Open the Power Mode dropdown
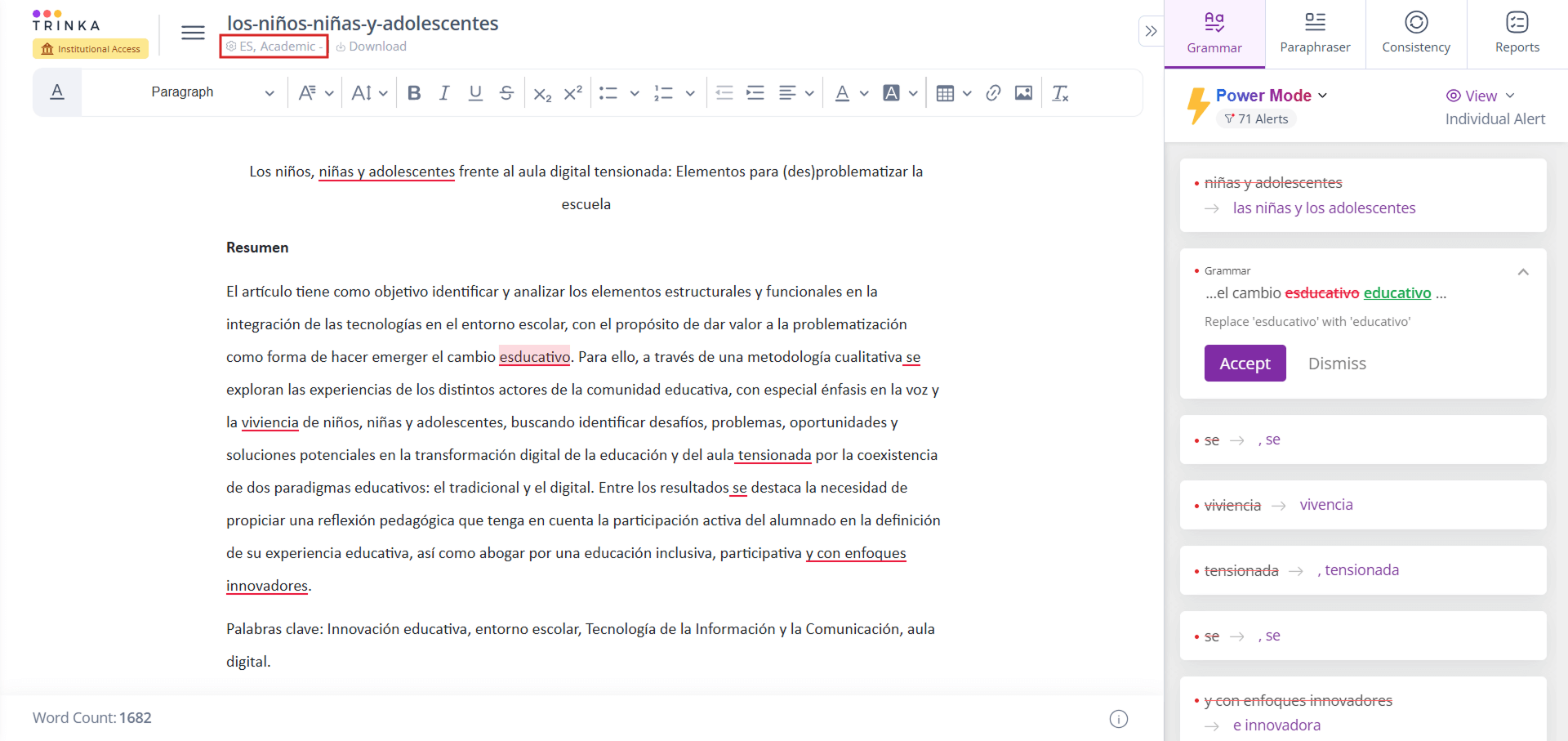Viewport: 1568px width, 741px height. point(1272,96)
